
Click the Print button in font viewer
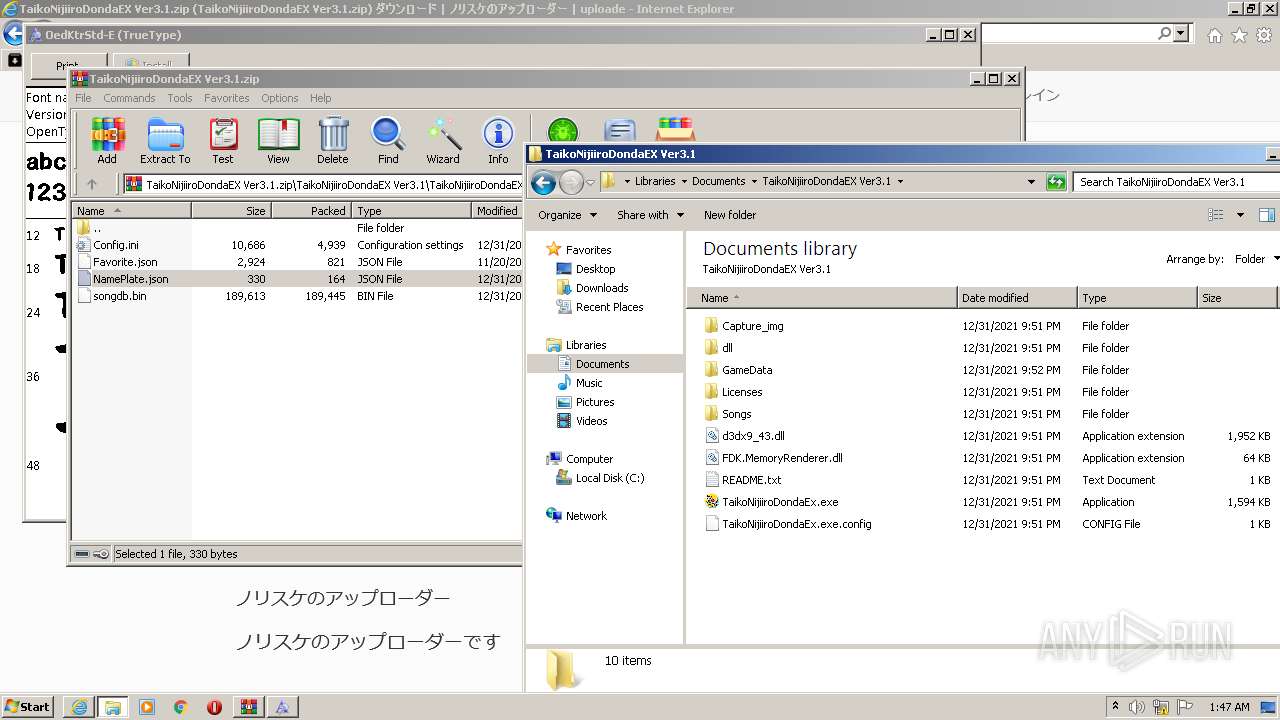[x=67, y=66]
